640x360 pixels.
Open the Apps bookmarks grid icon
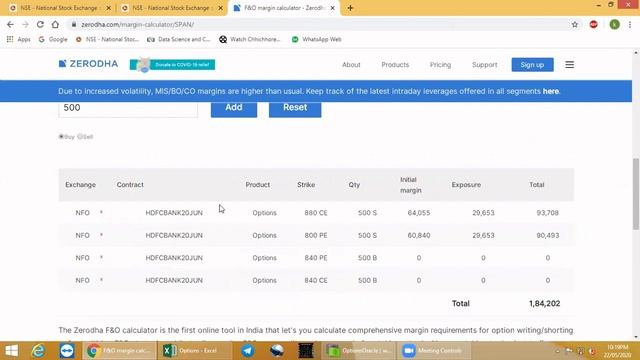(x=10, y=39)
